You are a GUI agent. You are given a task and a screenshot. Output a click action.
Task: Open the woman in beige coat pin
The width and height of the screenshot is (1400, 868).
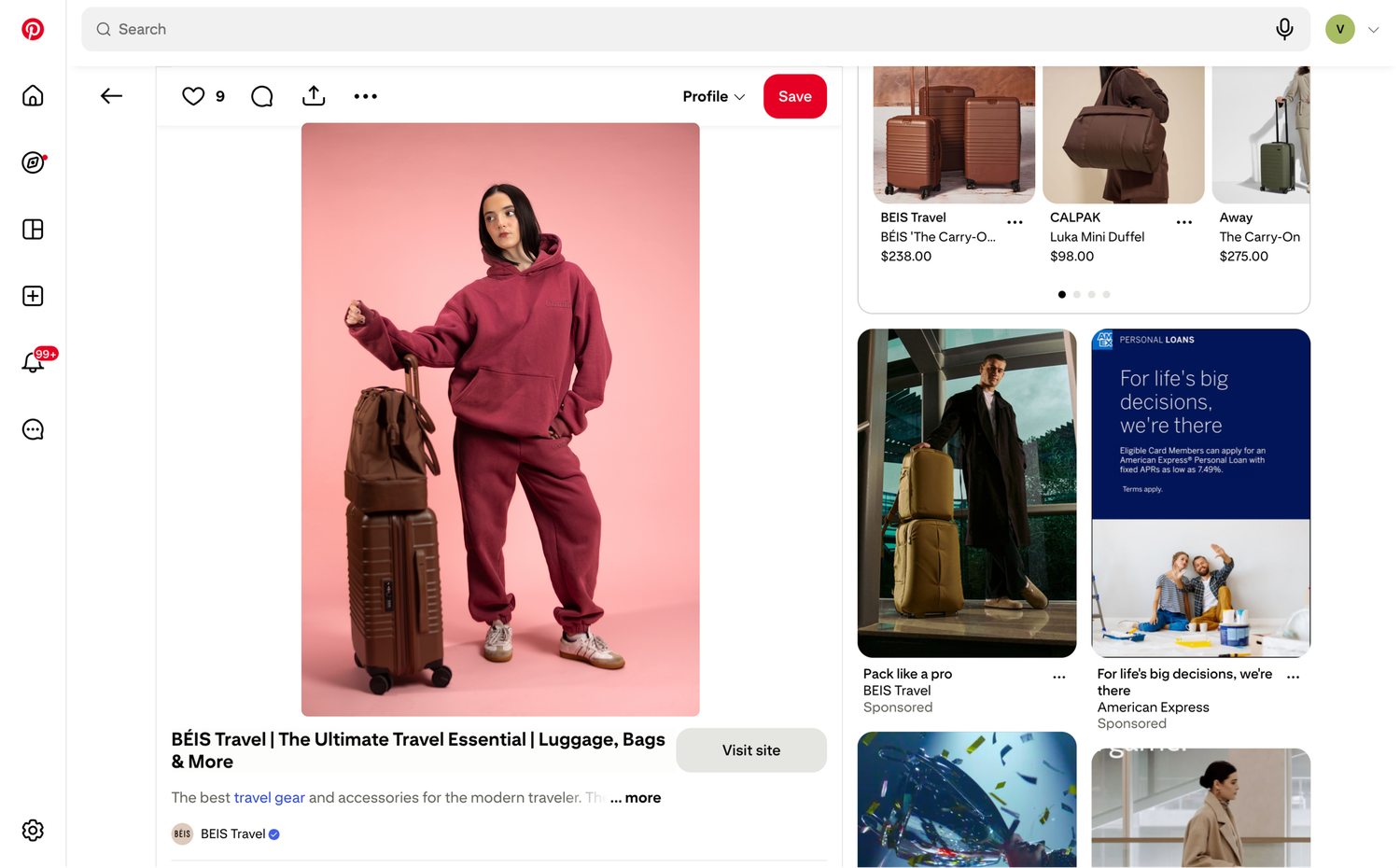pos(1201,808)
